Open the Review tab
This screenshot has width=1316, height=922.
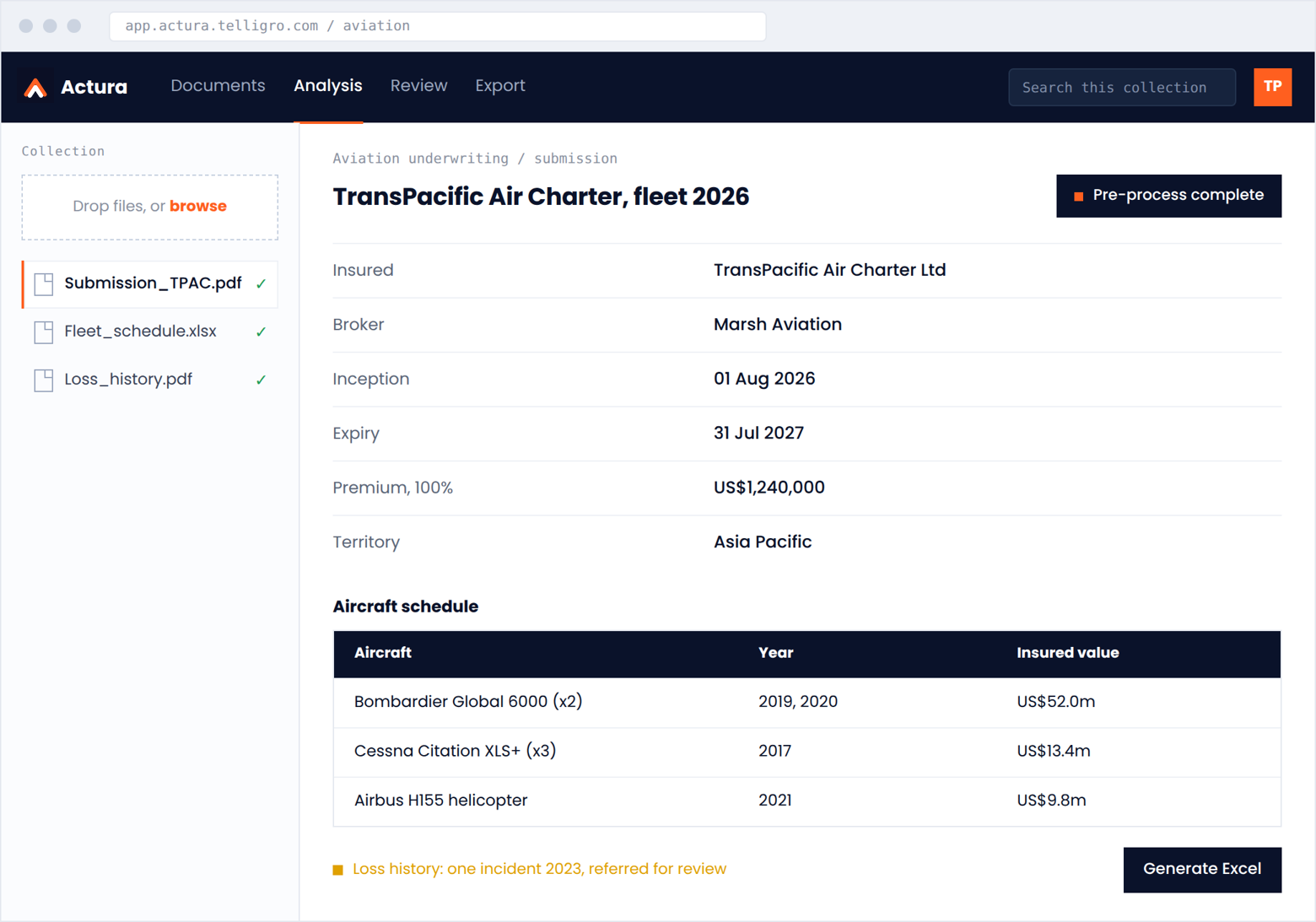pos(418,86)
